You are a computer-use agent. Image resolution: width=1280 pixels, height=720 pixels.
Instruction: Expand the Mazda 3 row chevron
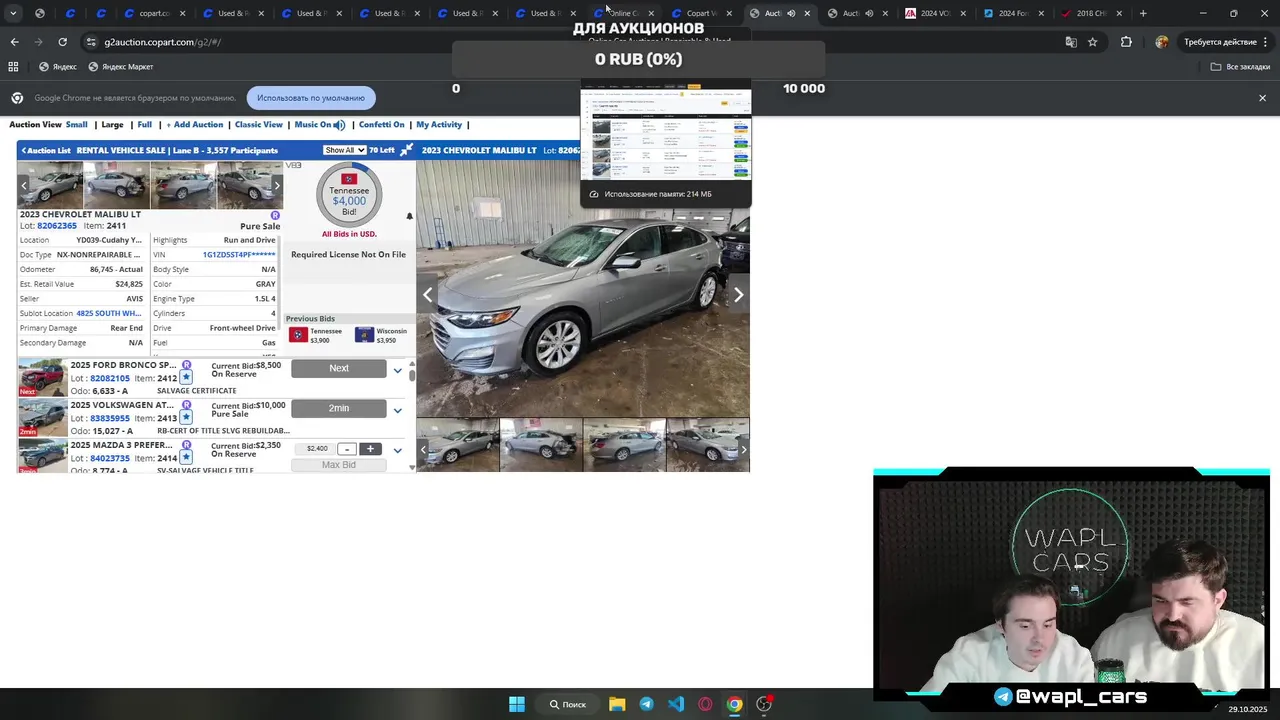tap(397, 450)
